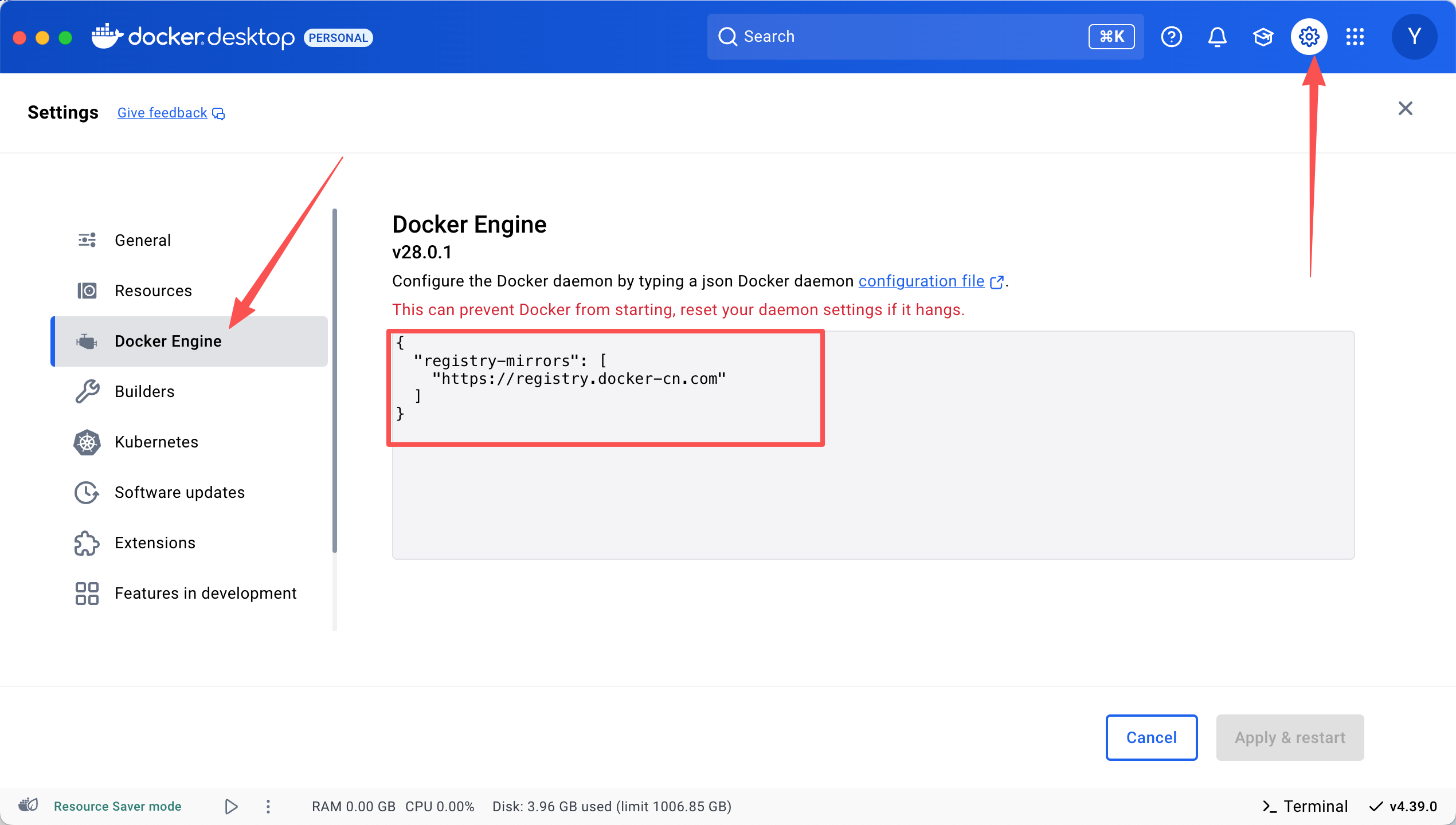Click the Settings gear icon
This screenshot has height=825, width=1456.
pyautogui.click(x=1309, y=37)
